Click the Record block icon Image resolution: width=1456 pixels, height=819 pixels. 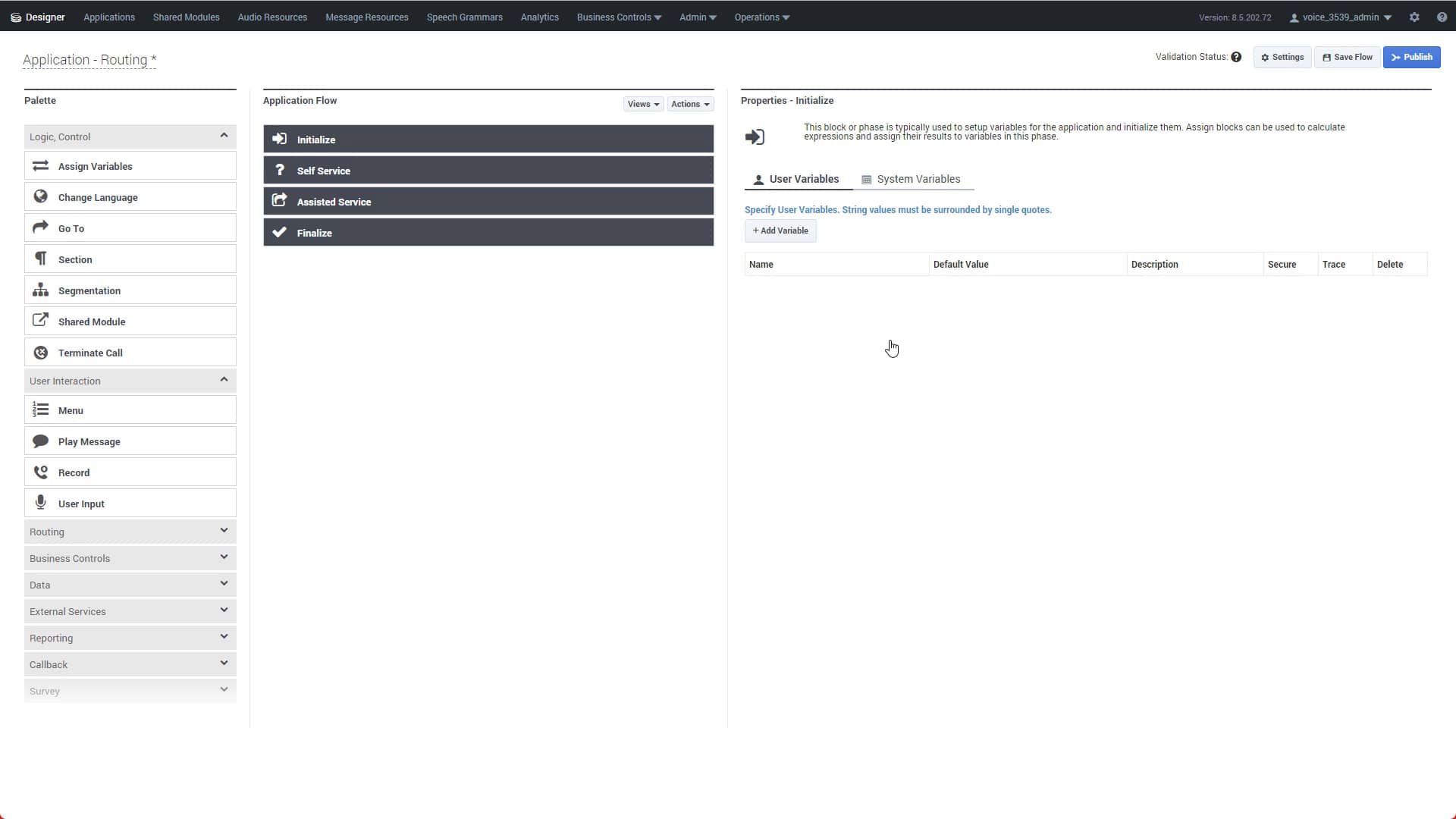(x=41, y=471)
